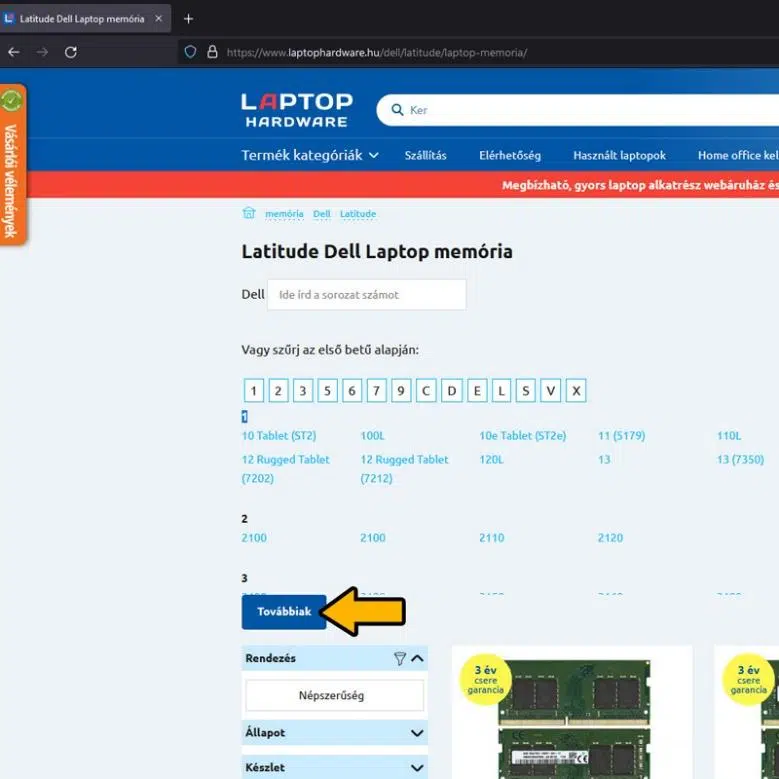
Task: Filter by first letter V
Action: [550, 390]
